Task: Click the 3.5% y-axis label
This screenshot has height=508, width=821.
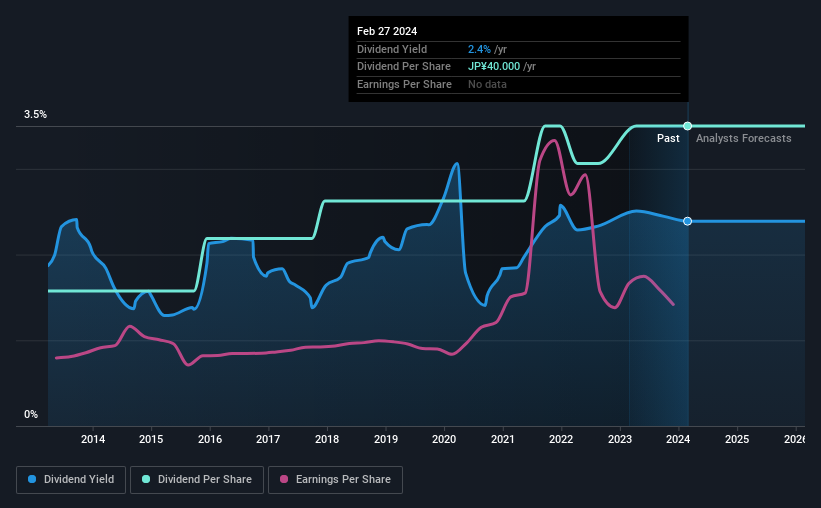Action: pyautogui.click(x=35, y=114)
